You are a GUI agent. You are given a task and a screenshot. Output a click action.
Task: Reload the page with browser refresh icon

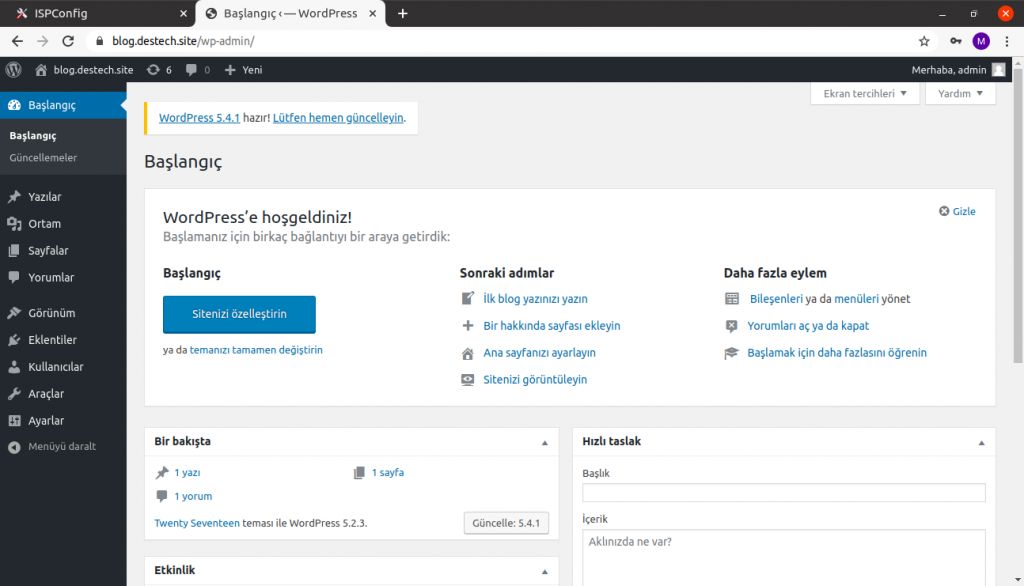68,41
